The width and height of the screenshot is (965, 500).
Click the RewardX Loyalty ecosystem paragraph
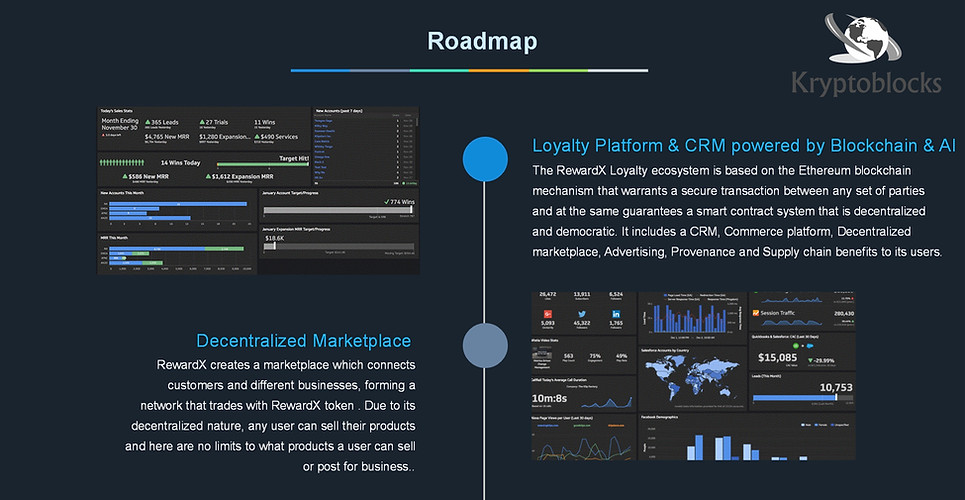coord(737,211)
